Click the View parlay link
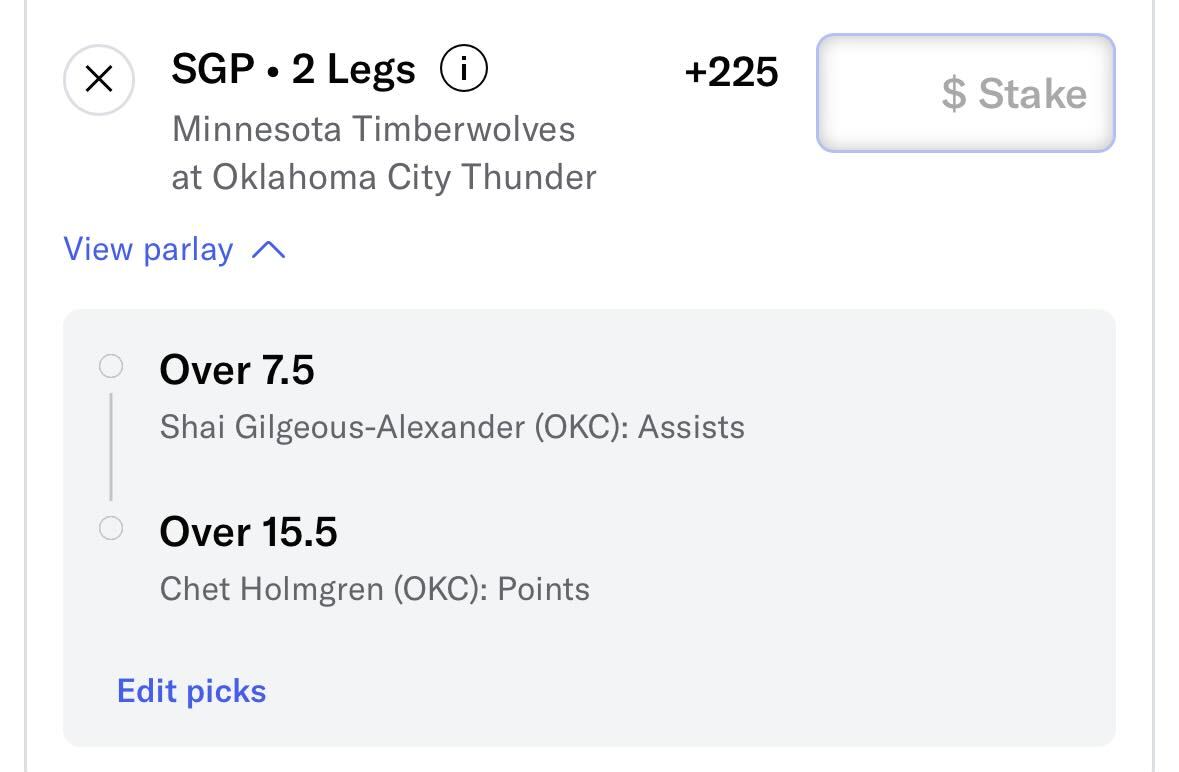 (148, 250)
